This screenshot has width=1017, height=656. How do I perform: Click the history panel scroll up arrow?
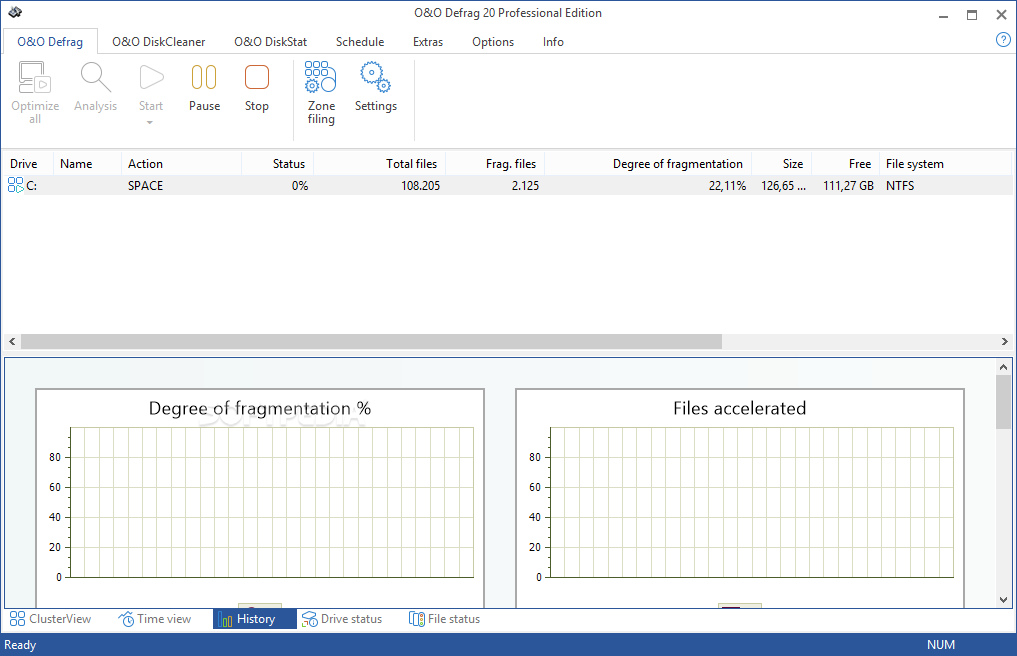(x=1003, y=367)
